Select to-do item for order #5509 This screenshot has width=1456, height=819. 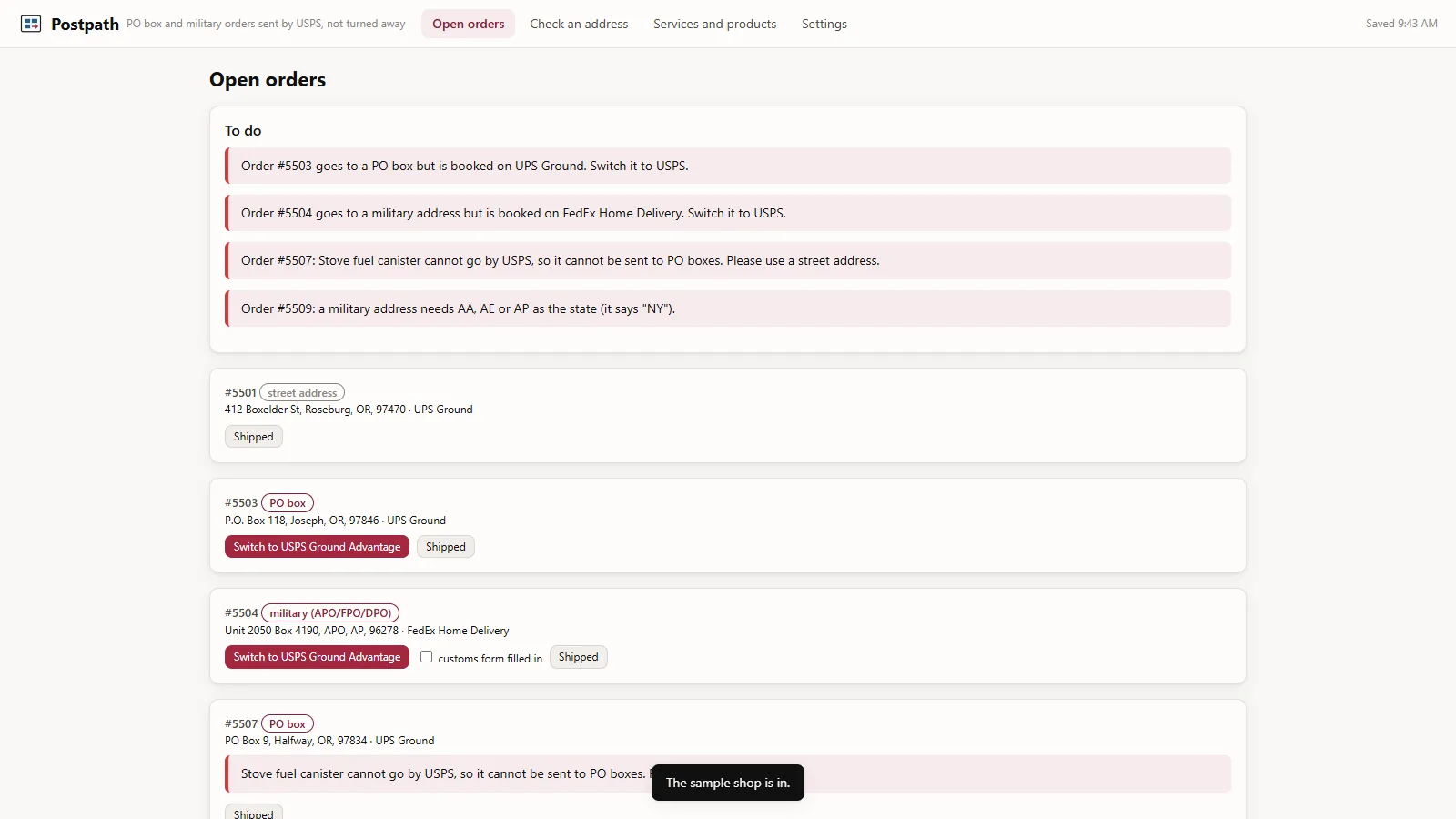(x=728, y=308)
